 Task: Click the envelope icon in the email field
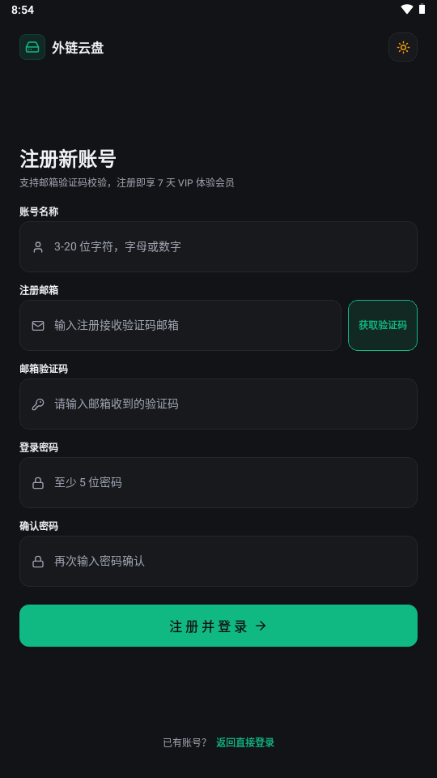(x=38, y=325)
